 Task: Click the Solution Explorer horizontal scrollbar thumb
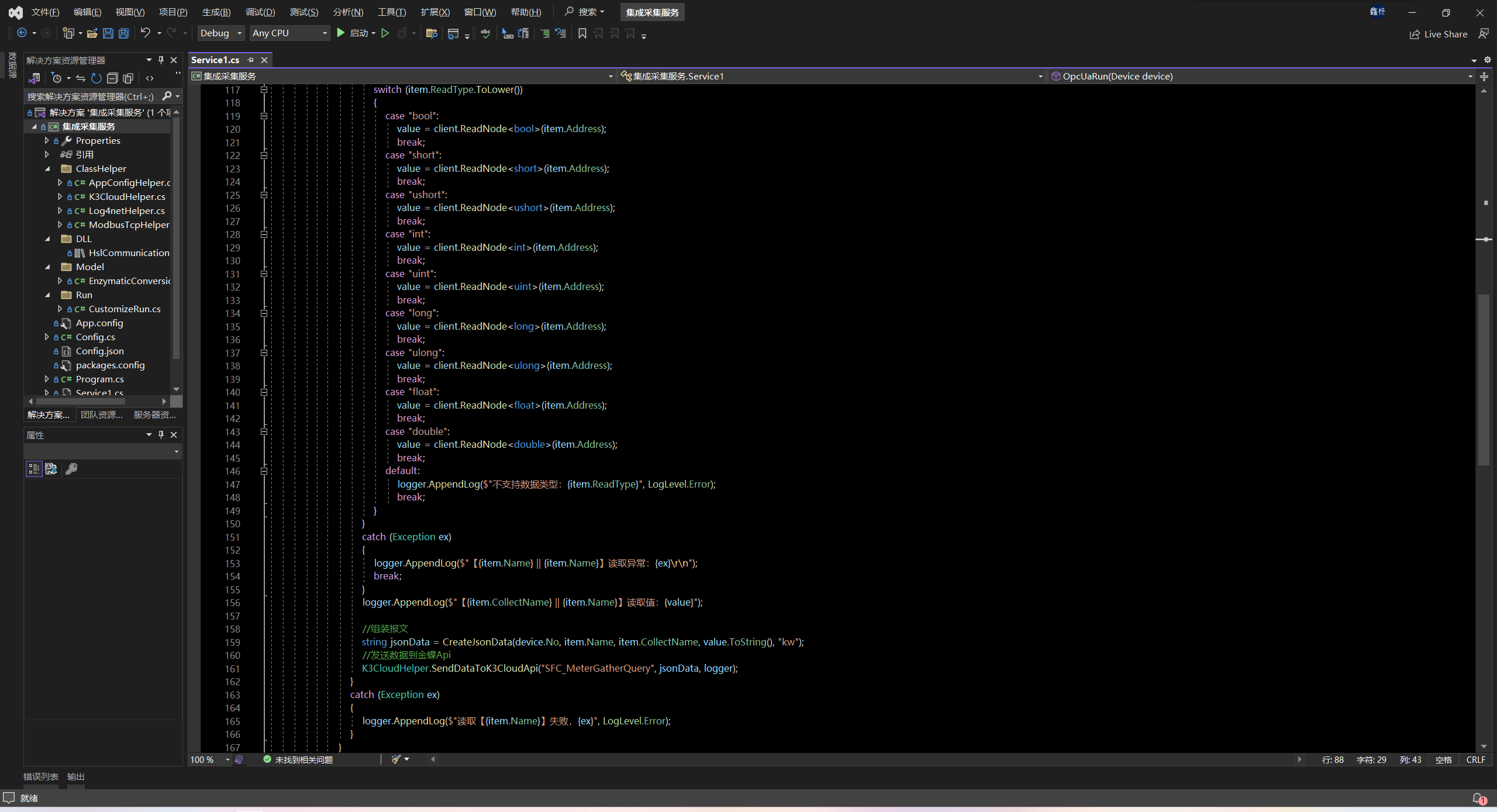click(x=81, y=401)
